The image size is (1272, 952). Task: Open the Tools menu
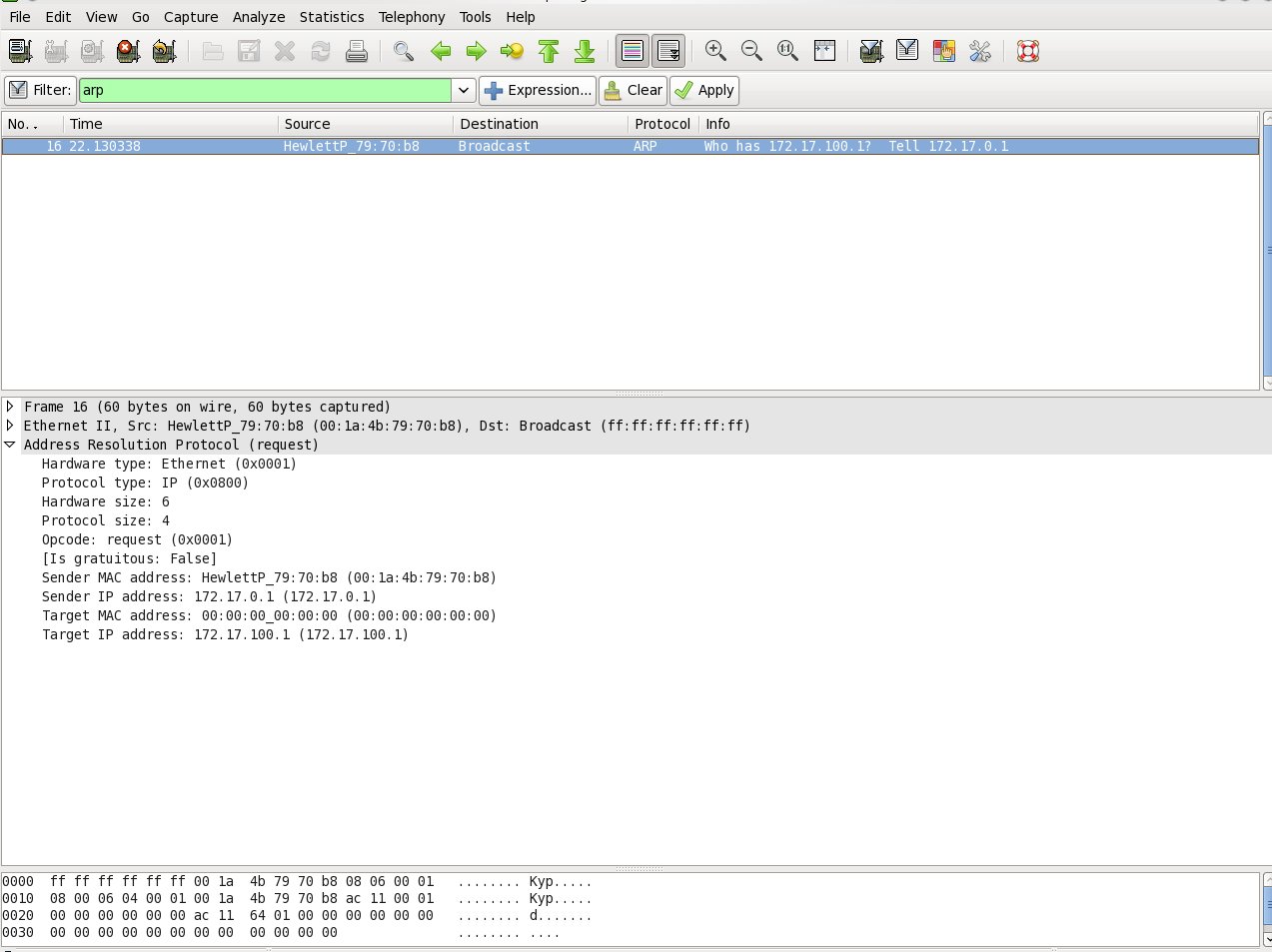point(475,17)
